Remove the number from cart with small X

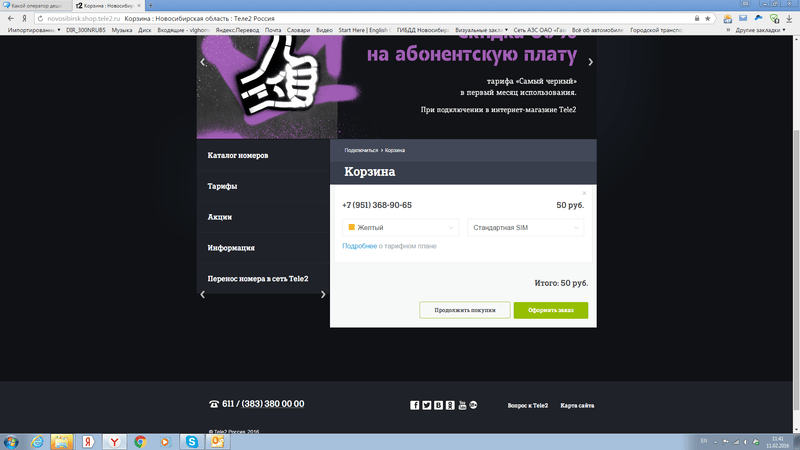(x=584, y=193)
